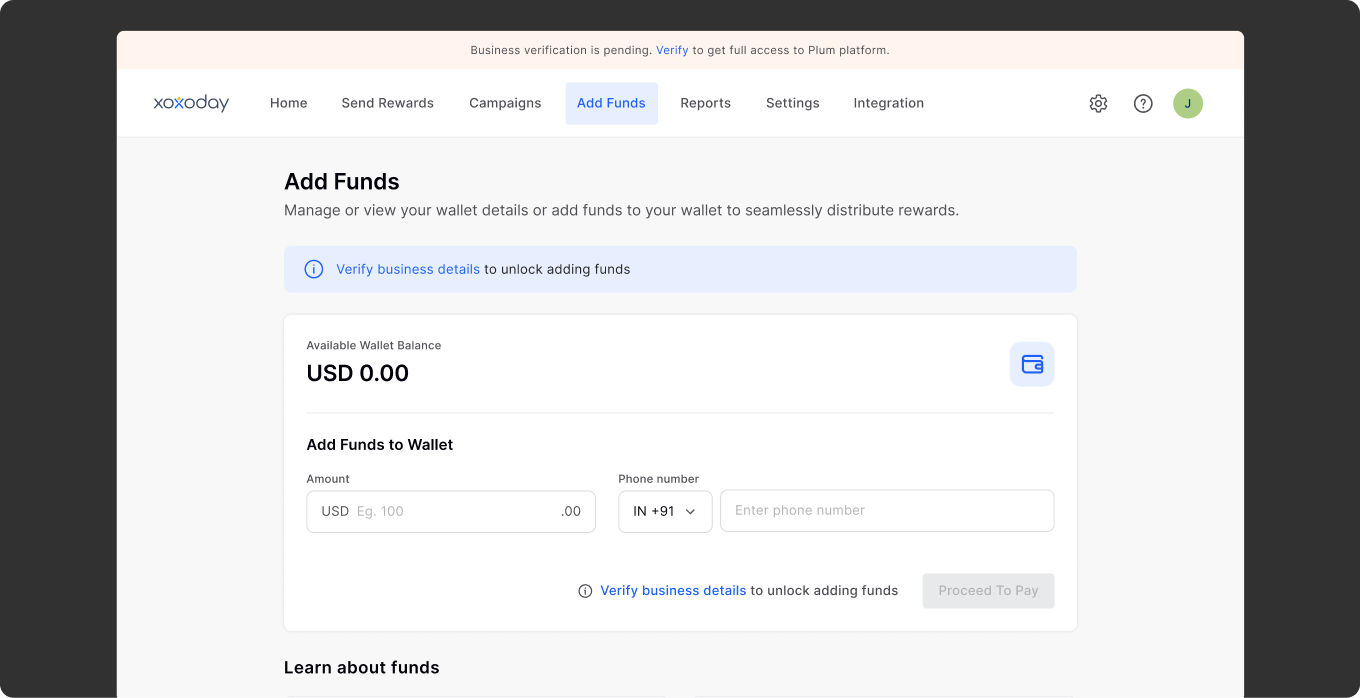
Task: Click the wallet icon beside balance
Action: coord(1032,364)
